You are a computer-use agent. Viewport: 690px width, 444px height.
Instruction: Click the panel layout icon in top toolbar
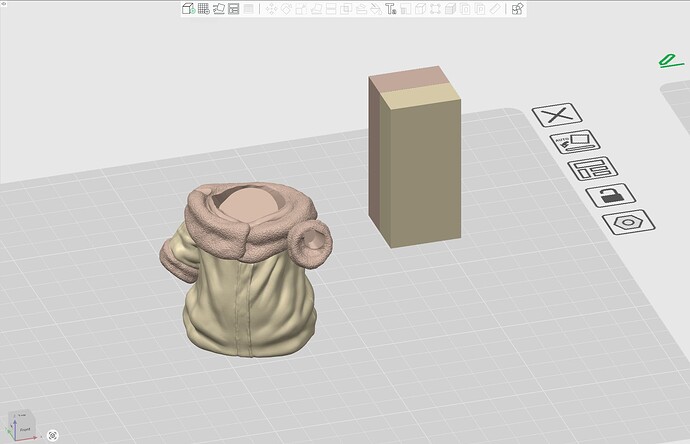pos(234,8)
